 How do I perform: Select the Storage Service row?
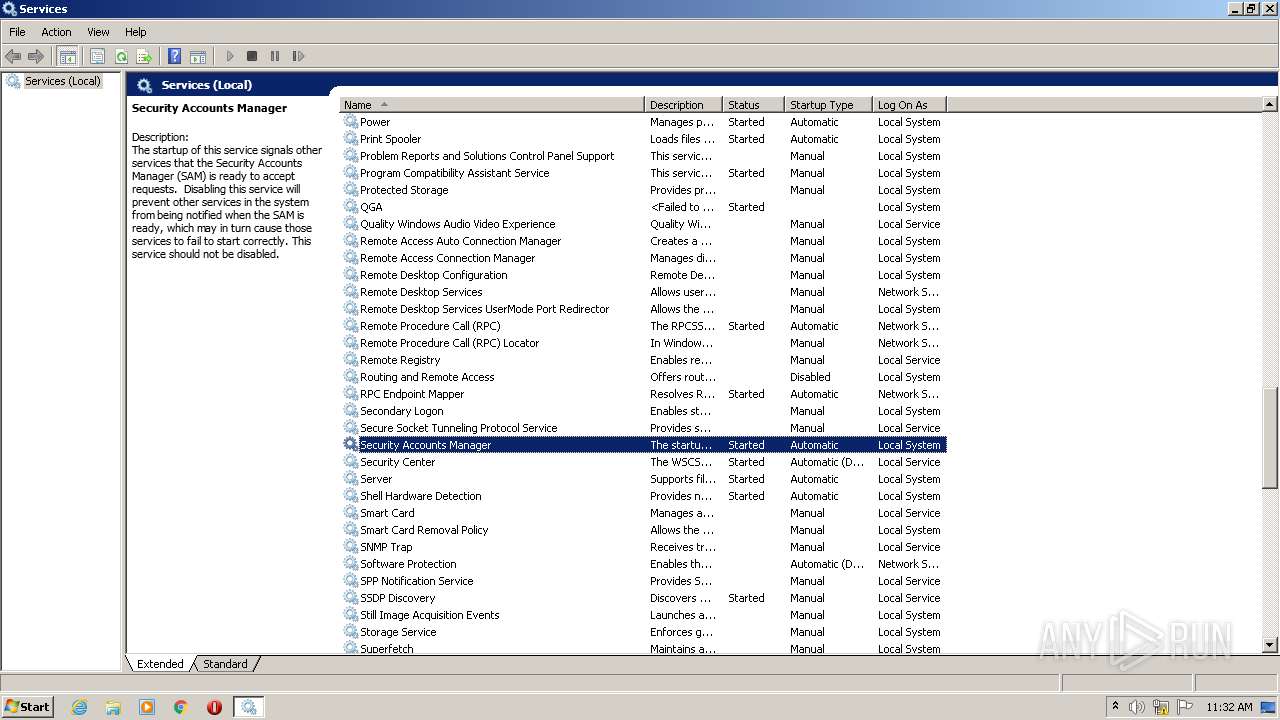(643, 632)
